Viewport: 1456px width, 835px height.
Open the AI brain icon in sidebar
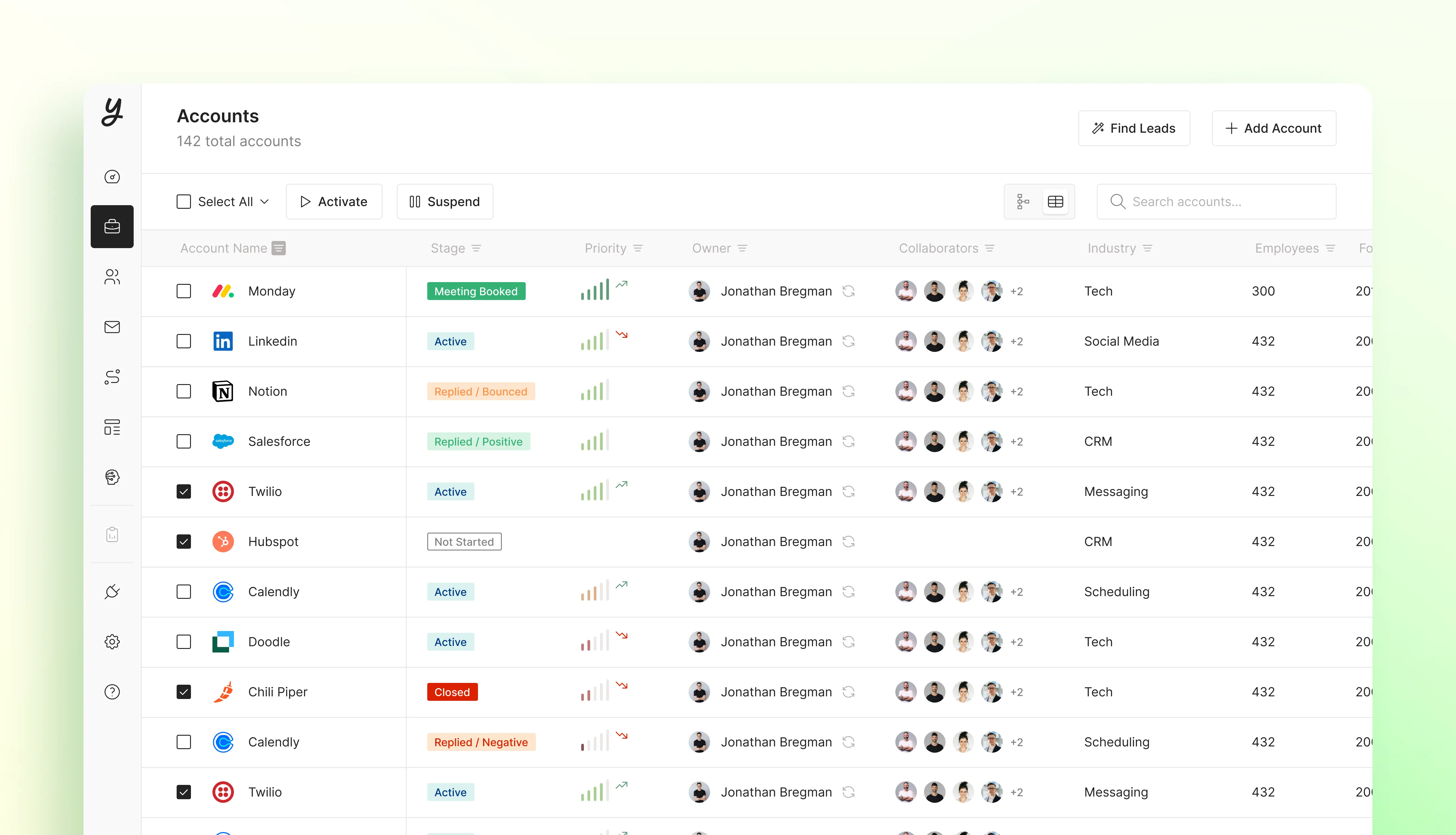[112, 477]
